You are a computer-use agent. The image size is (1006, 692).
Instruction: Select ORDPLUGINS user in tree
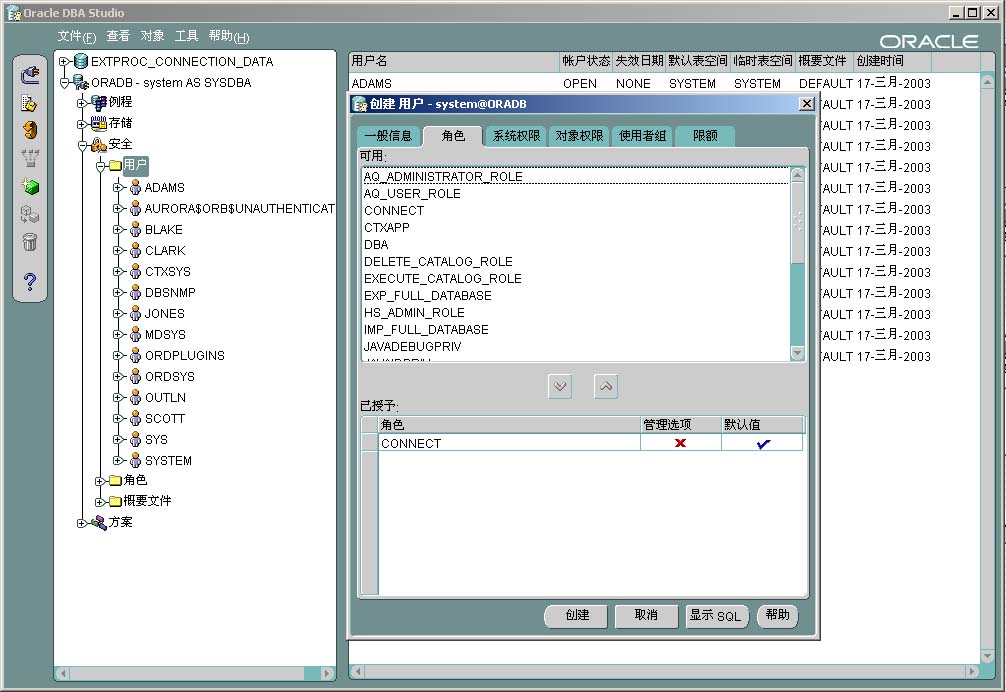185,355
